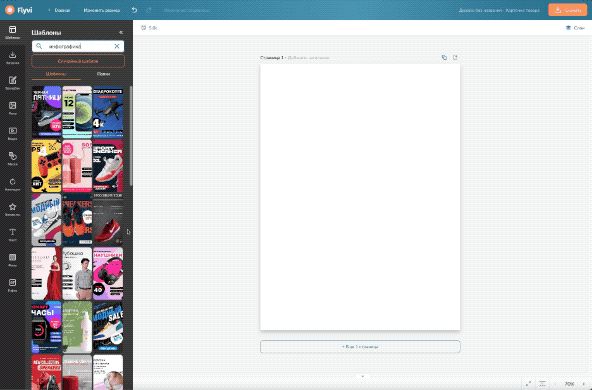The width and height of the screenshot is (592, 390).
Task: Select the photo sidebar icon
Action: [x=12, y=108]
